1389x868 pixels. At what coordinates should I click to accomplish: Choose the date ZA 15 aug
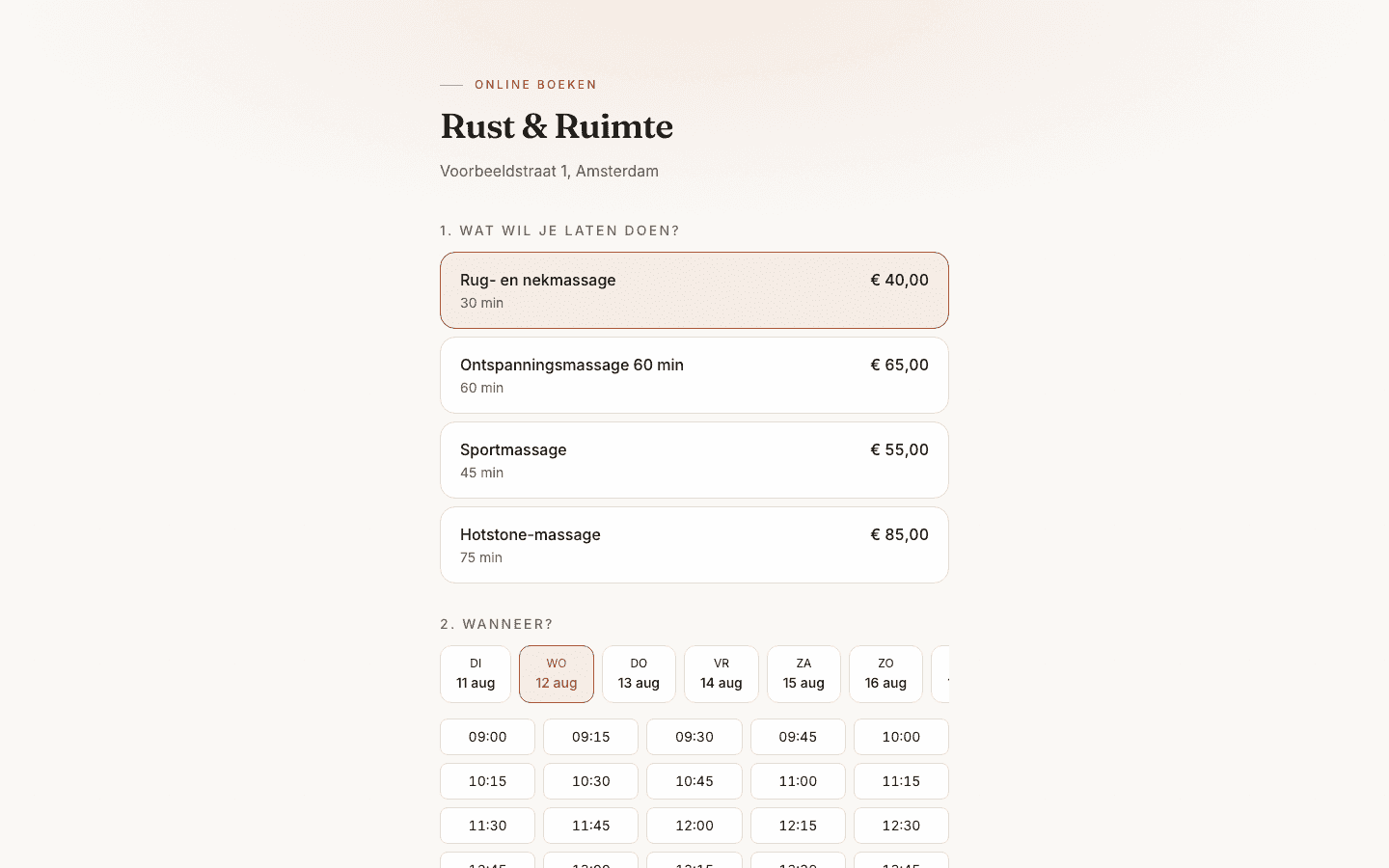(x=803, y=674)
